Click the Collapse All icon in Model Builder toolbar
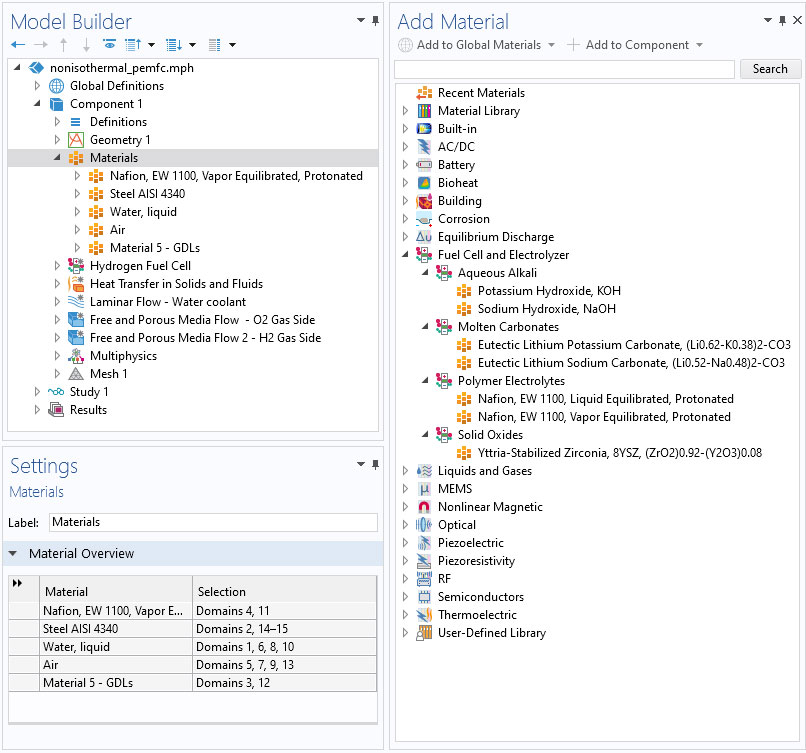 tap(133, 43)
